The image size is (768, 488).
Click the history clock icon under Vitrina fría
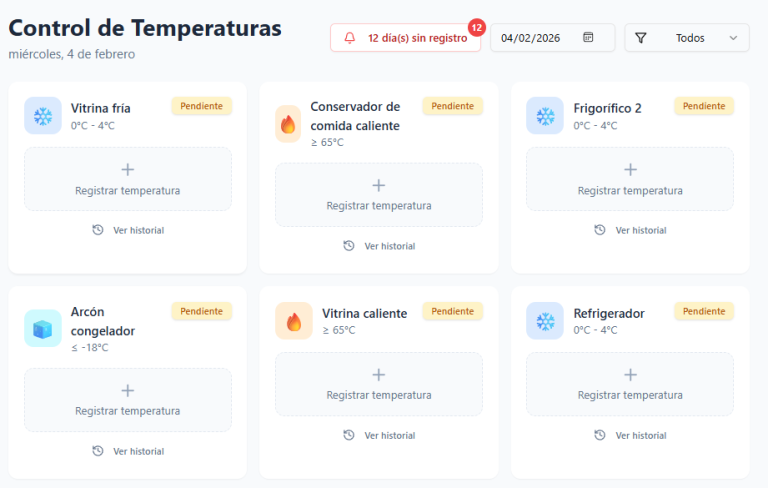[98, 230]
